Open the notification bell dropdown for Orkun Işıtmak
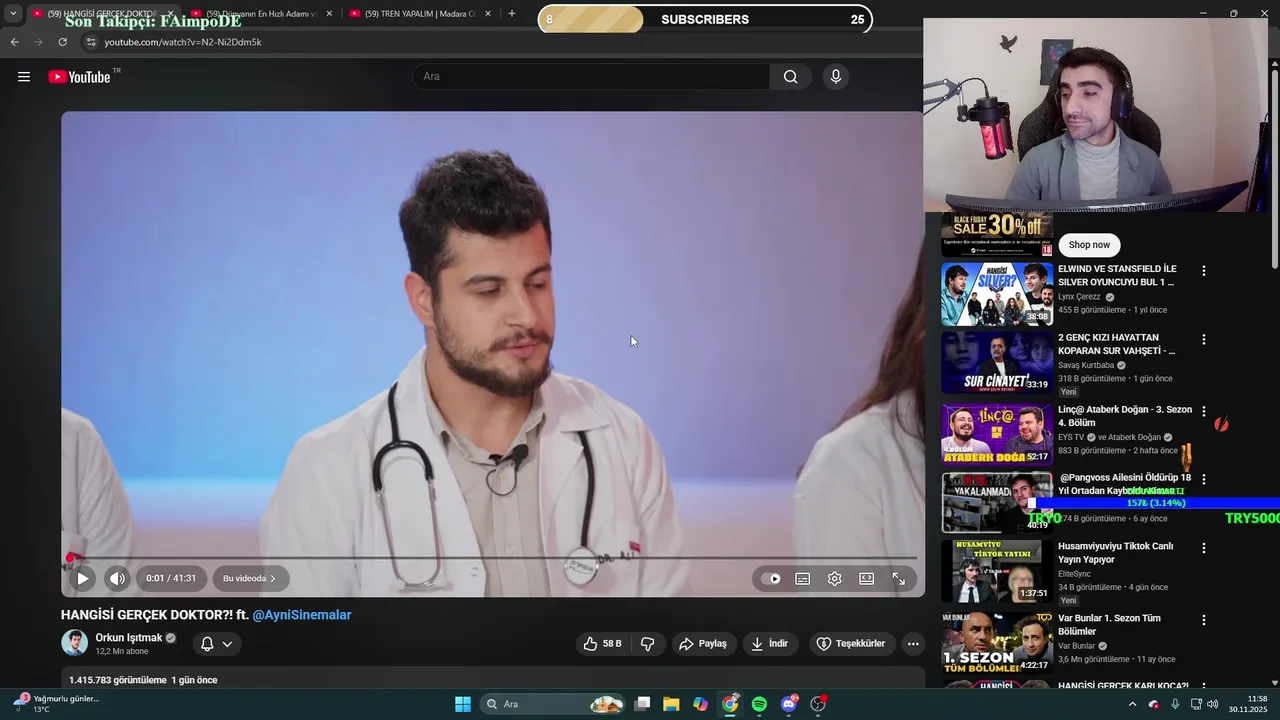This screenshot has height=720, width=1280. pos(216,644)
